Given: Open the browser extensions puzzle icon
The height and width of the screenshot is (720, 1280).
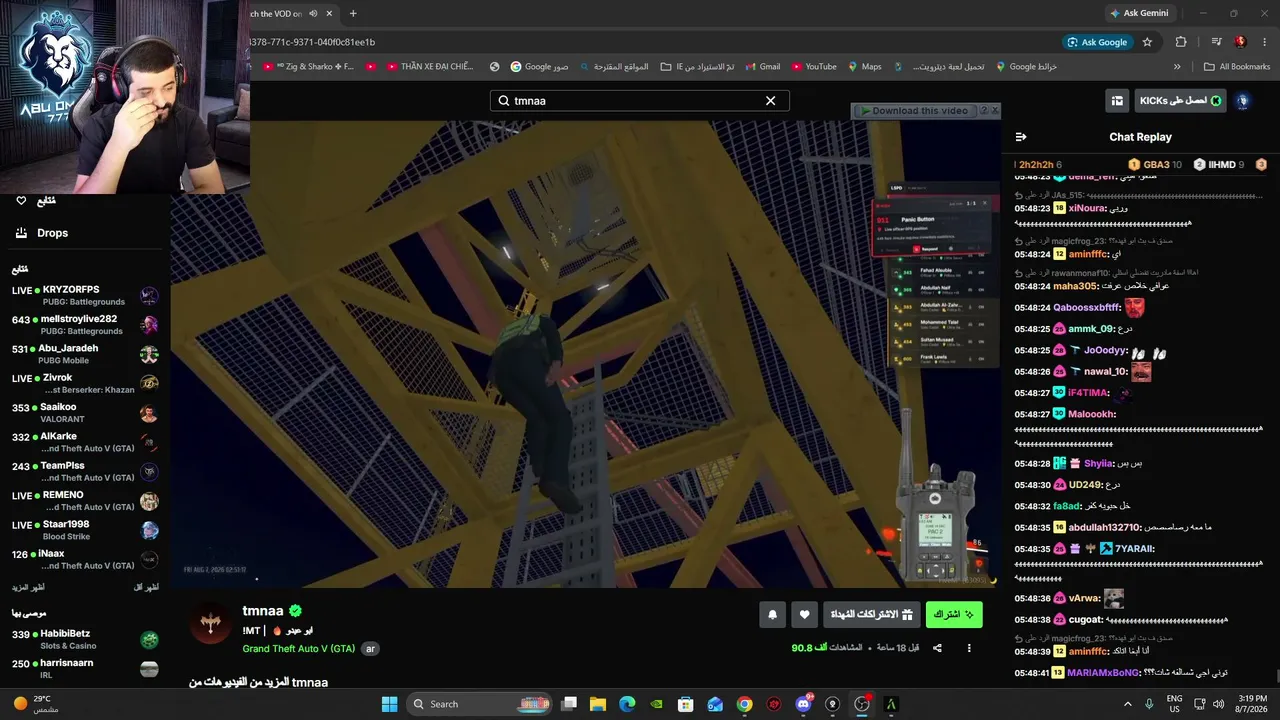Looking at the screenshot, I should (1181, 42).
